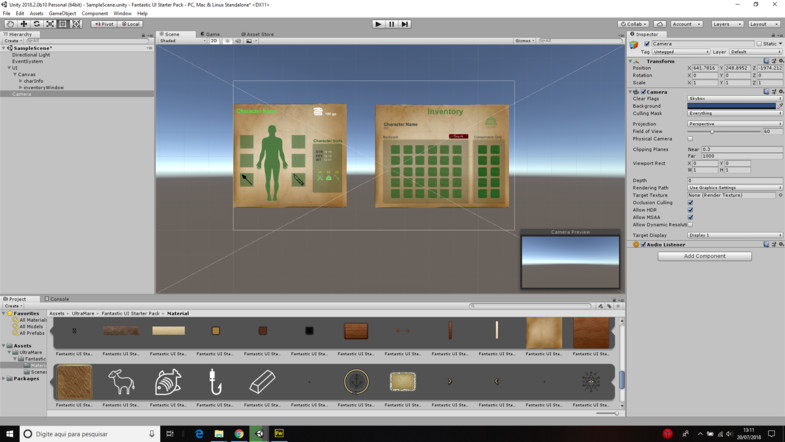Select the fishing hook icon asset
This screenshot has width=785, height=442.
click(x=215, y=381)
